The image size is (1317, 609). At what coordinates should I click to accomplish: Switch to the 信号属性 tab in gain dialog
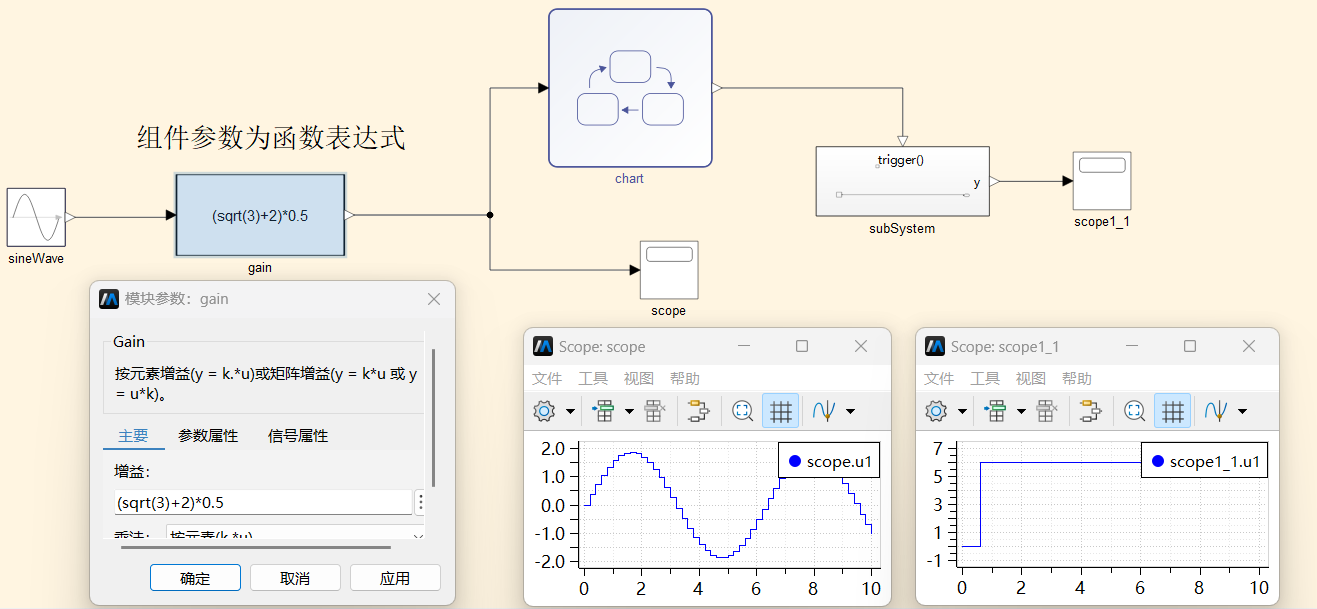coord(298,436)
